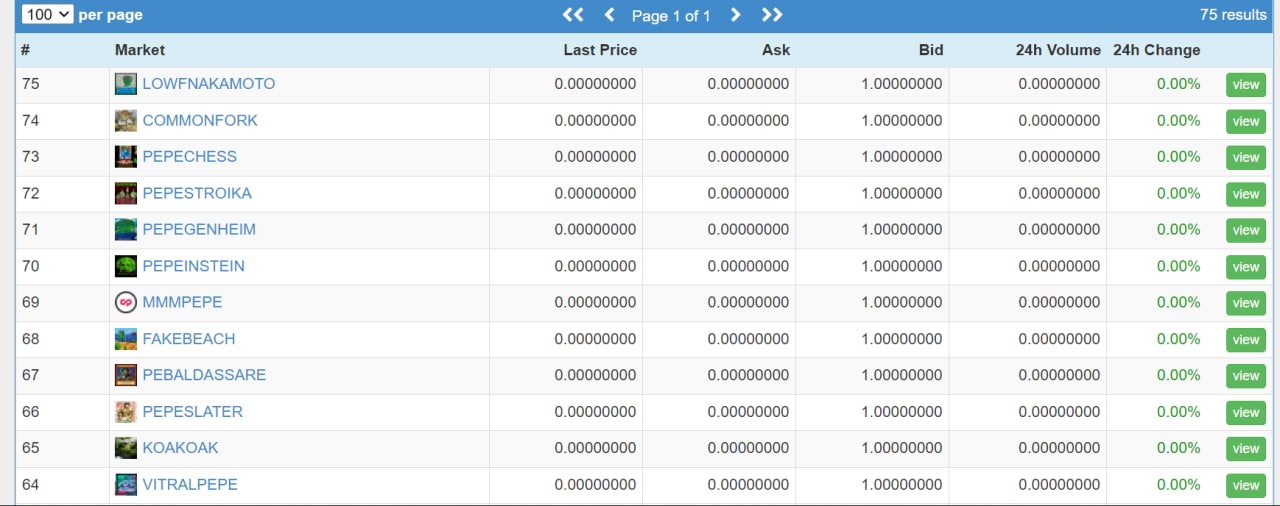Sort by the Last Price column header
Screen dimensions: 1280x506
pyautogui.click(x=600, y=50)
